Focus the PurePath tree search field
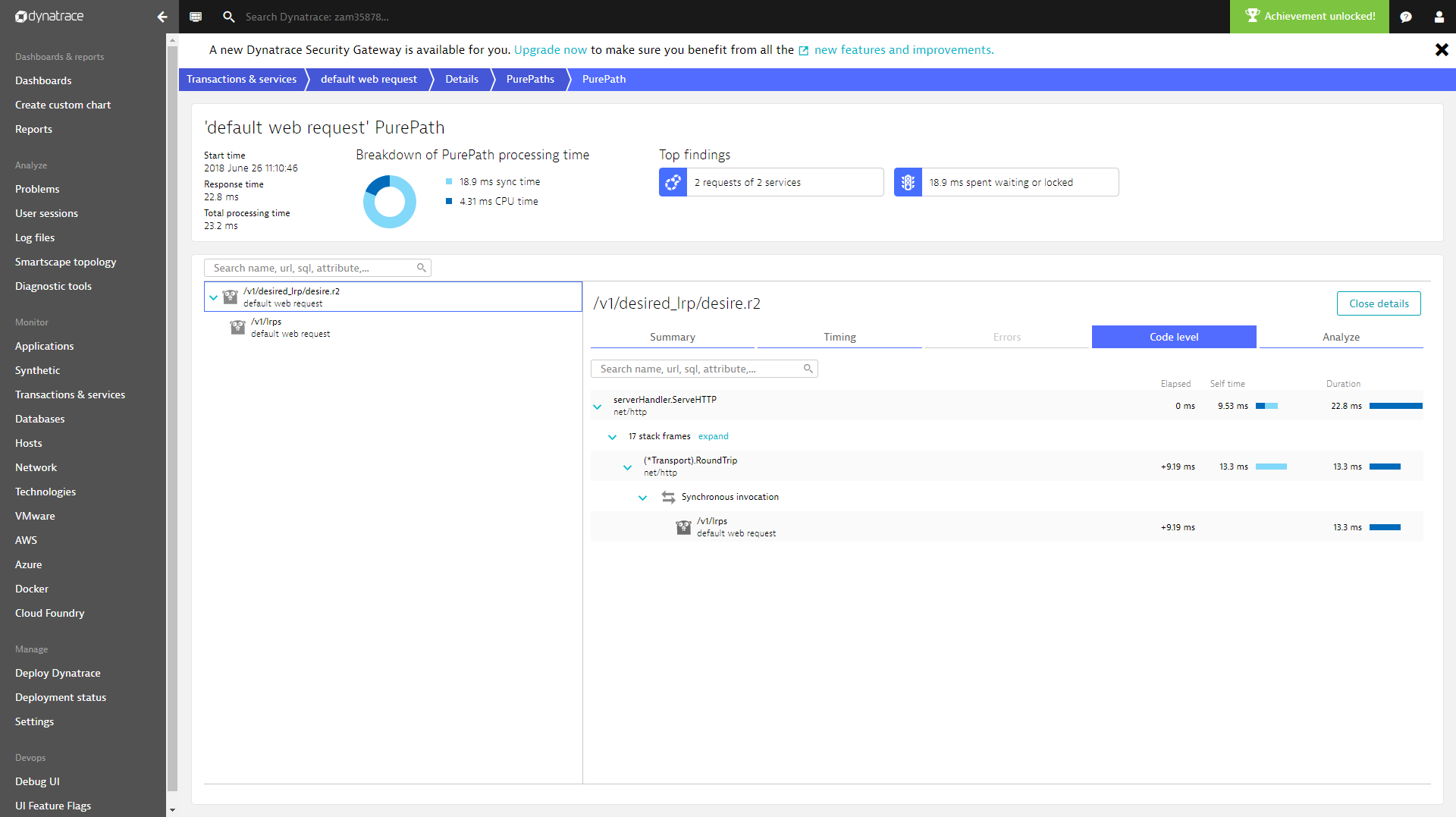This screenshot has width=1456, height=817. tap(318, 268)
